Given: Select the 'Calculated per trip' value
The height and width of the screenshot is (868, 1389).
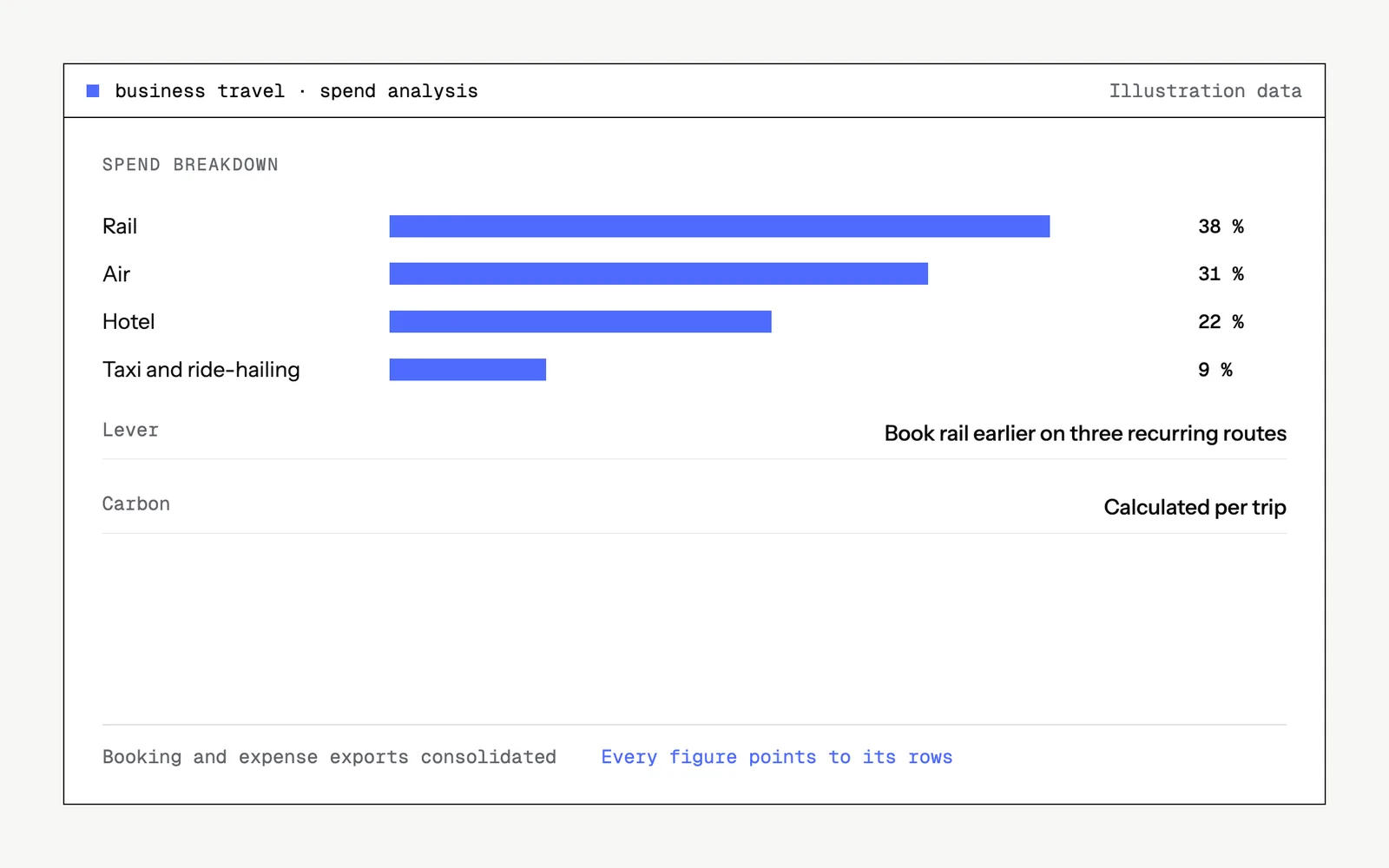Looking at the screenshot, I should [1195, 507].
